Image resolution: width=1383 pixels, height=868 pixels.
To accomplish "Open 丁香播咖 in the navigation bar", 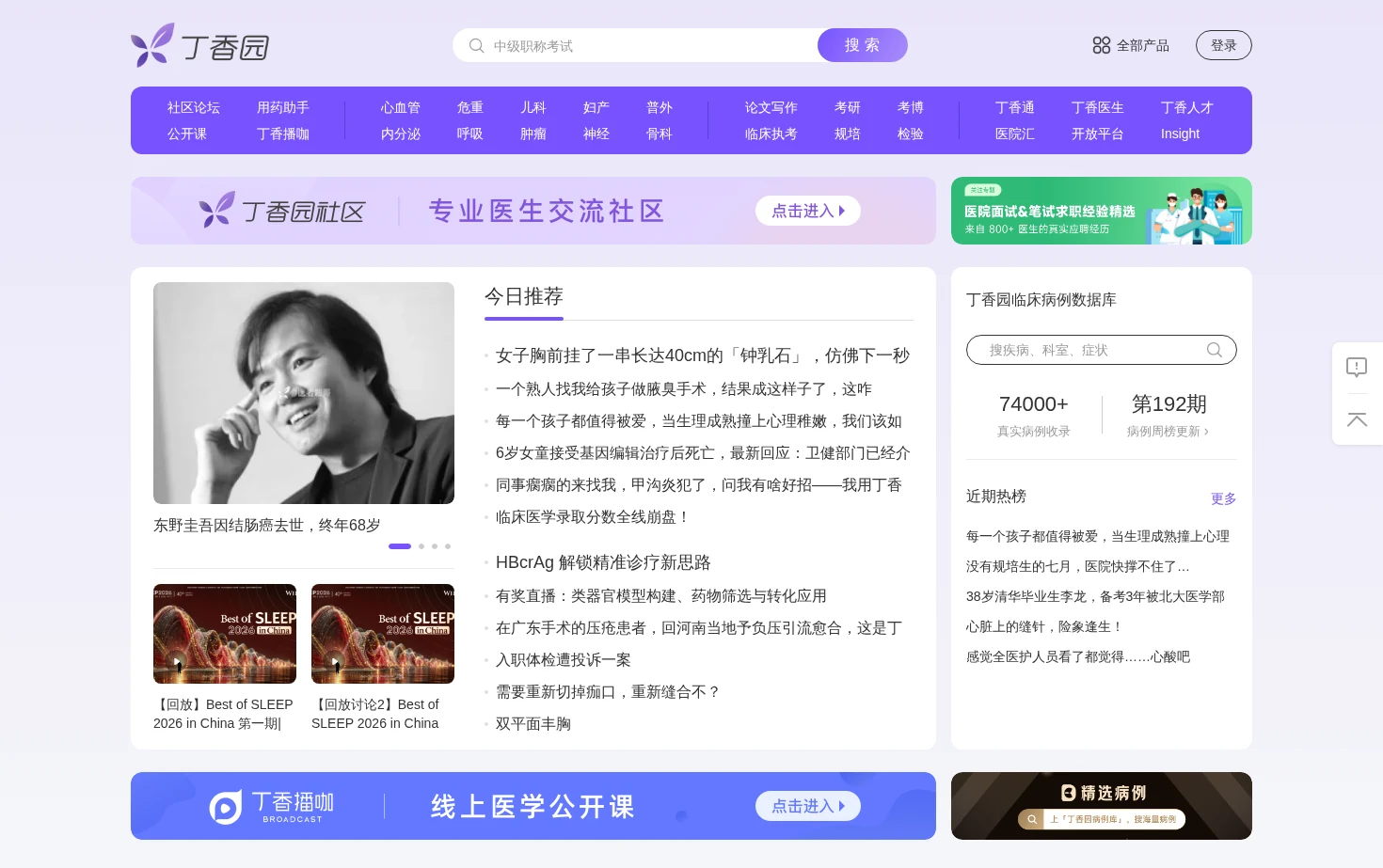I will [283, 134].
